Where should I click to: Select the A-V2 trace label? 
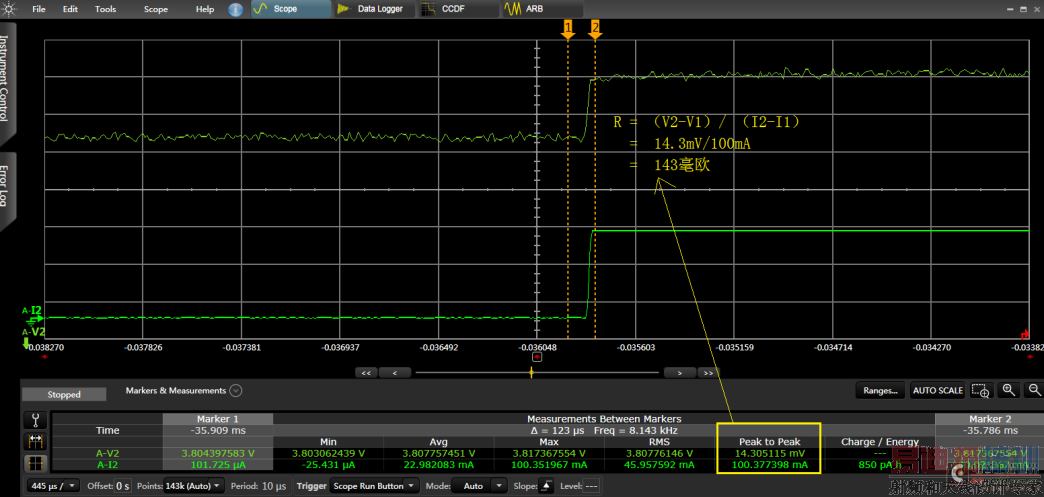click(33, 332)
